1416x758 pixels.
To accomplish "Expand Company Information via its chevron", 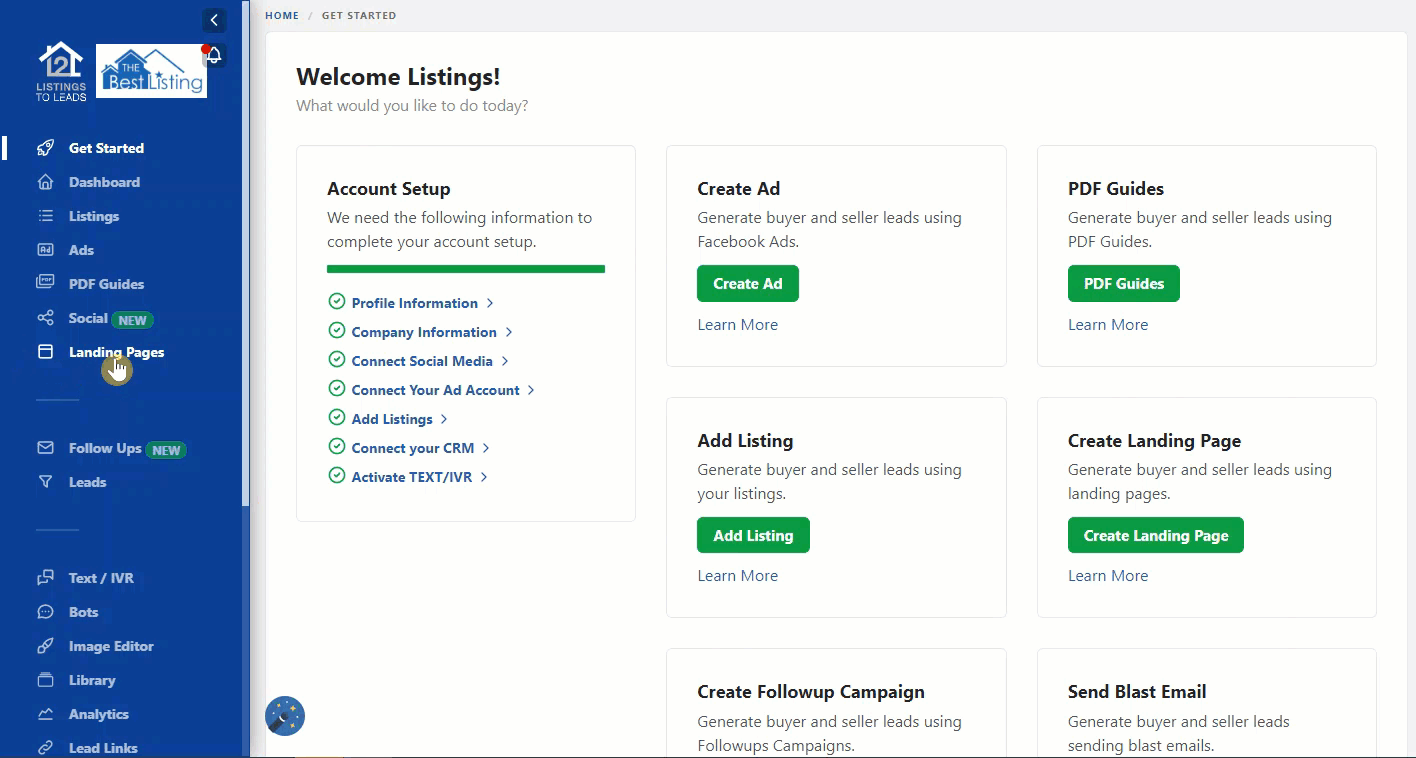I will [x=509, y=332].
